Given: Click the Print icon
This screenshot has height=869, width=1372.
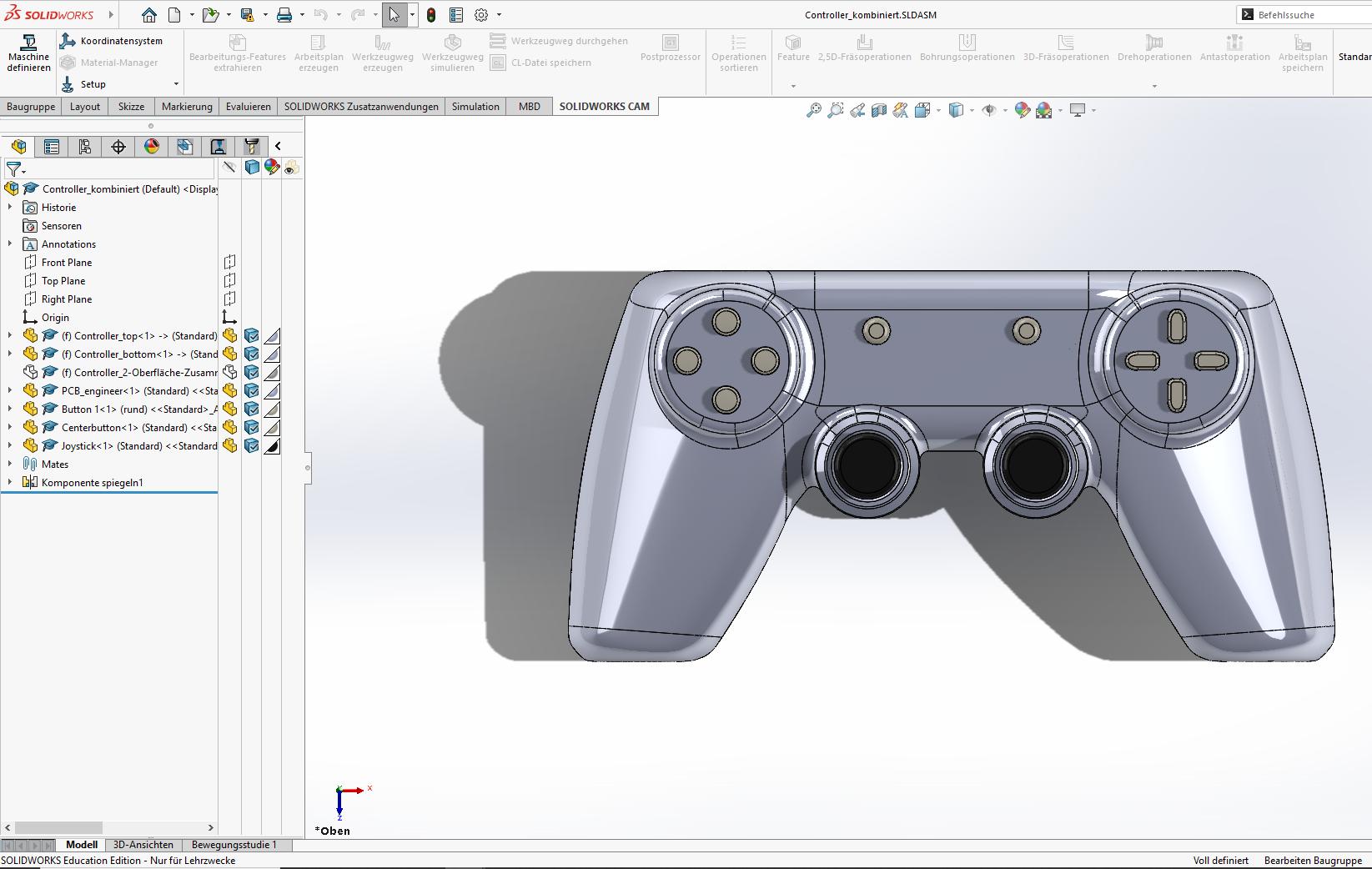Looking at the screenshot, I should click(284, 15).
